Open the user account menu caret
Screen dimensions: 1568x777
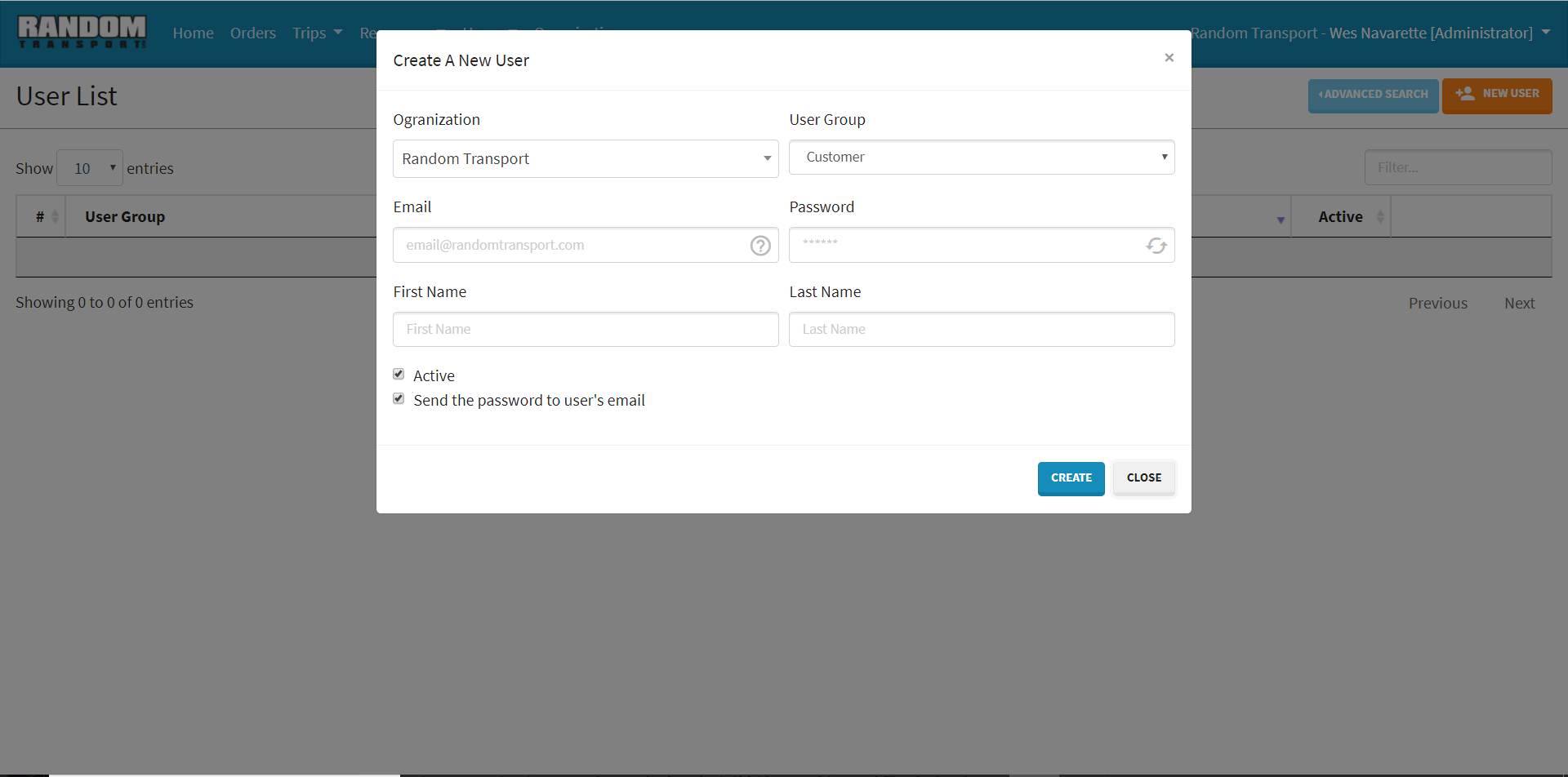(x=1546, y=33)
